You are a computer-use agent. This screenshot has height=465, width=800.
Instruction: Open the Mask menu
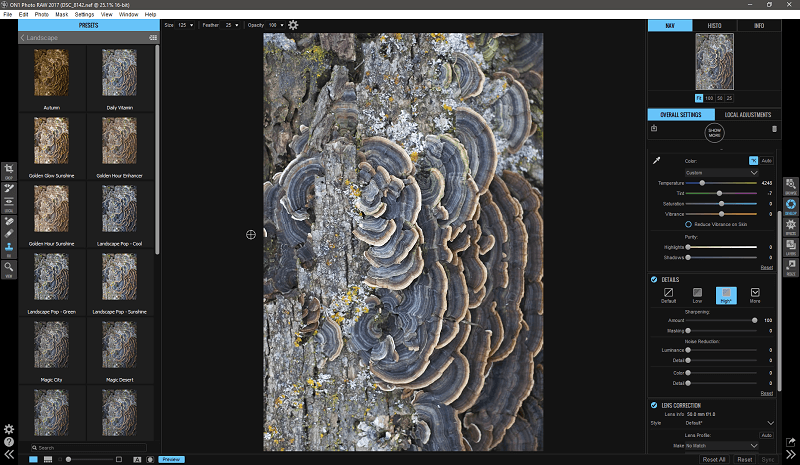point(62,15)
